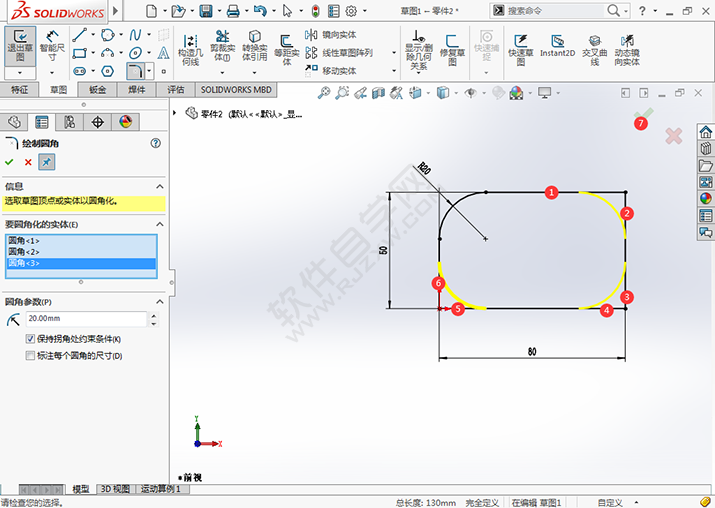Image resolution: width=715 pixels, height=508 pixels.
Task: Collapse the 信息 section
Action: pyautogui.click(x=158, y=186)
